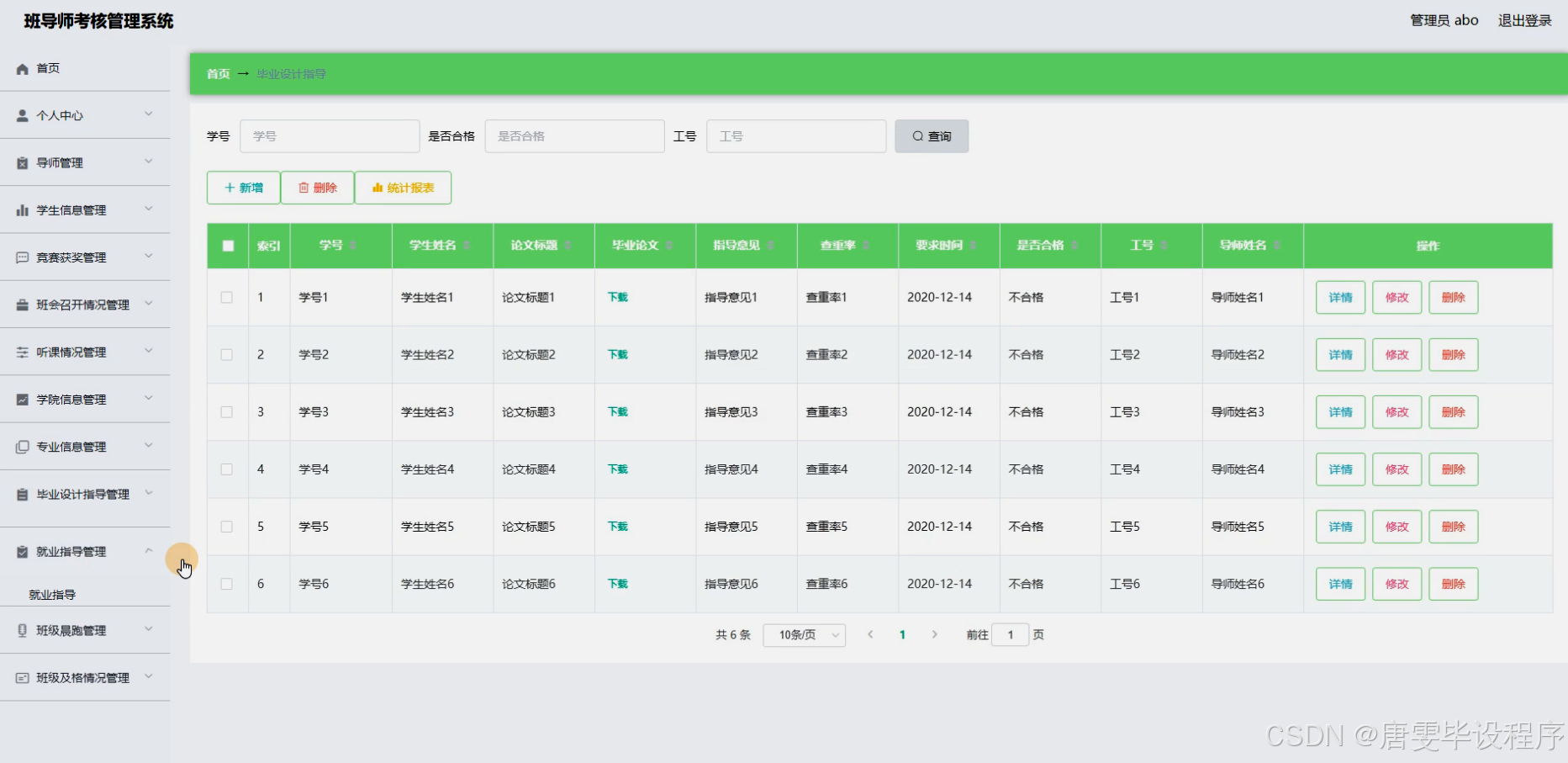Click 删除 for row 学号6

[x=1453, y=584]
